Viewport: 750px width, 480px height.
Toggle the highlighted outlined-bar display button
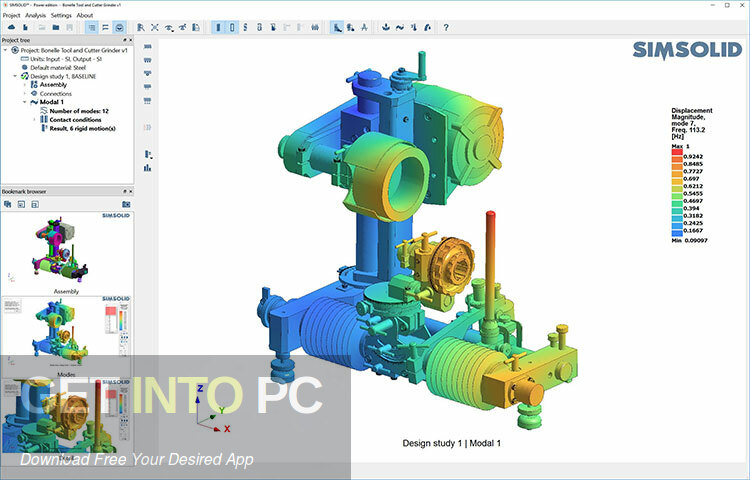coord(232,28)
